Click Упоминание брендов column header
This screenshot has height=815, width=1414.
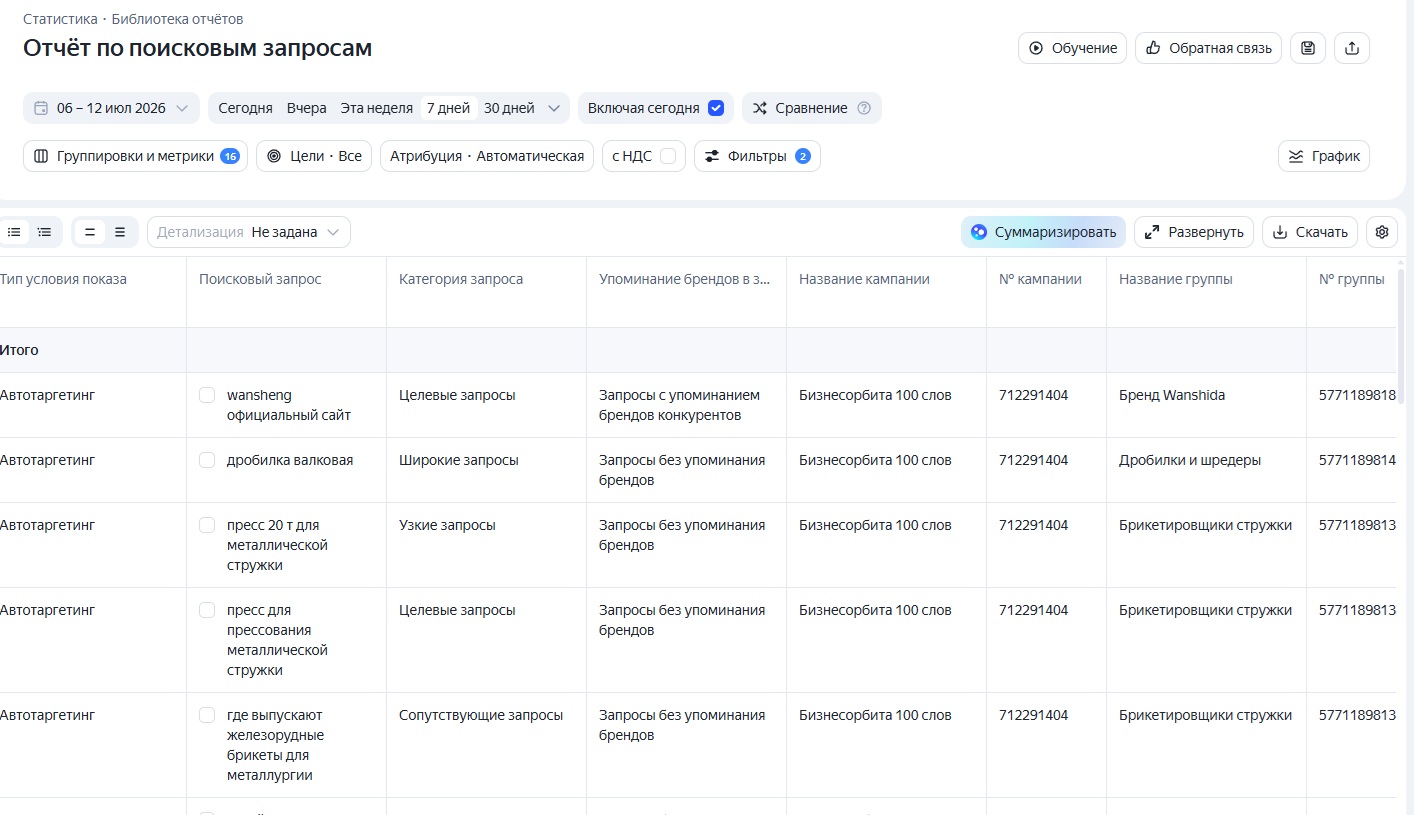[685, 279]
